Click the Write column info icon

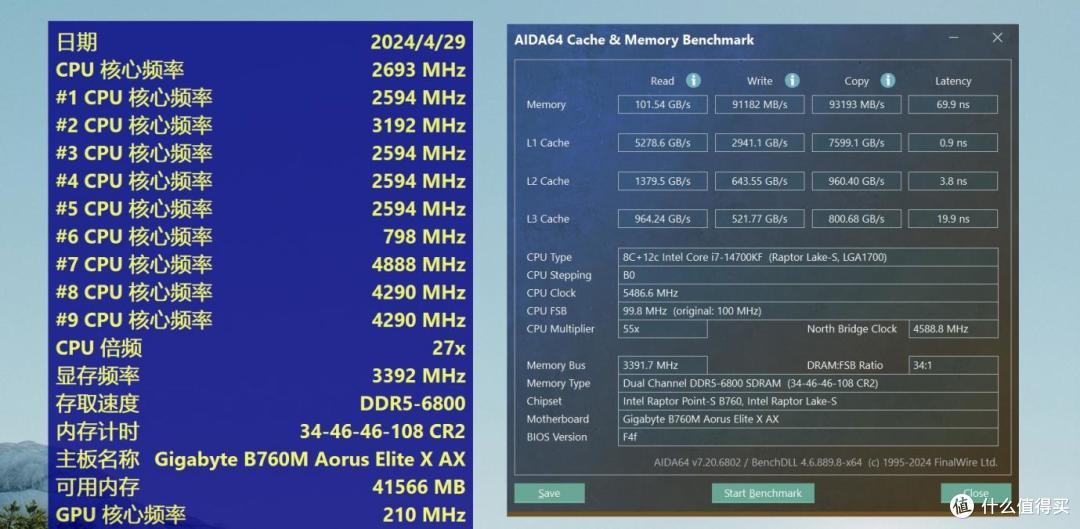pos(792,81)
